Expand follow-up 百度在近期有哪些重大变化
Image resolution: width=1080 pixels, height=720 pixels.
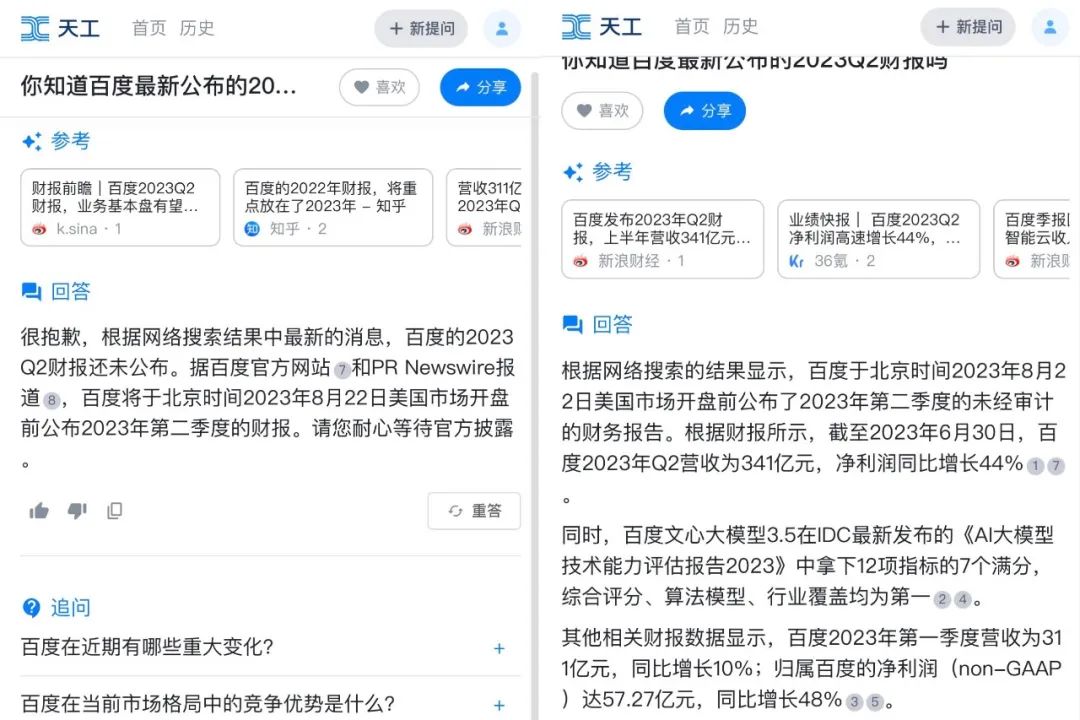pyautogui.click(x=263, y=647)
